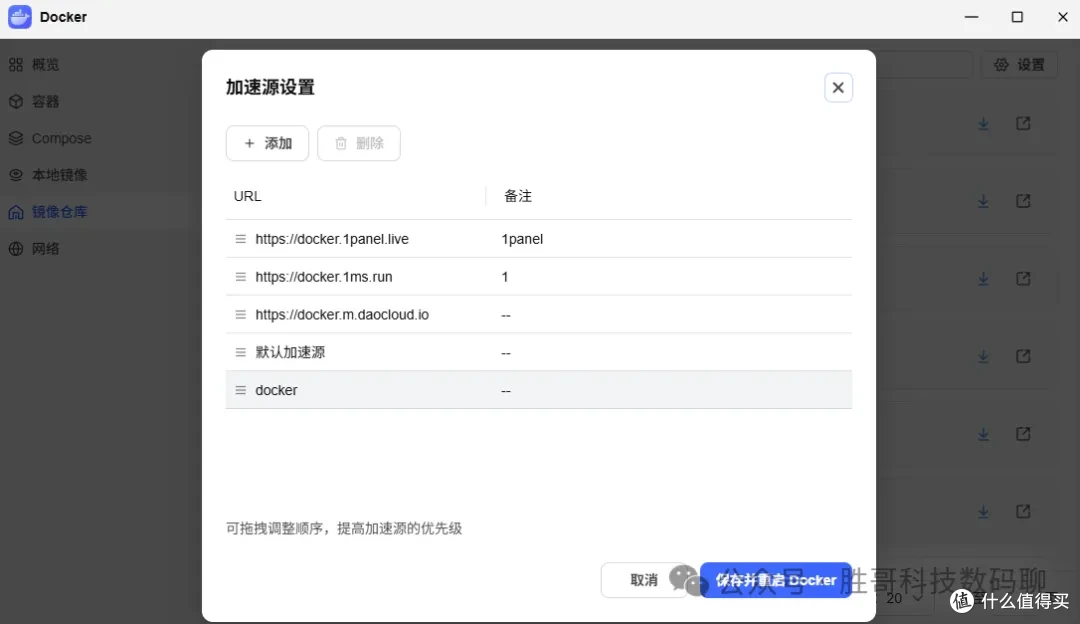
Task: Select the https://docker.1panel.live URL
Action: click(332, 239)
